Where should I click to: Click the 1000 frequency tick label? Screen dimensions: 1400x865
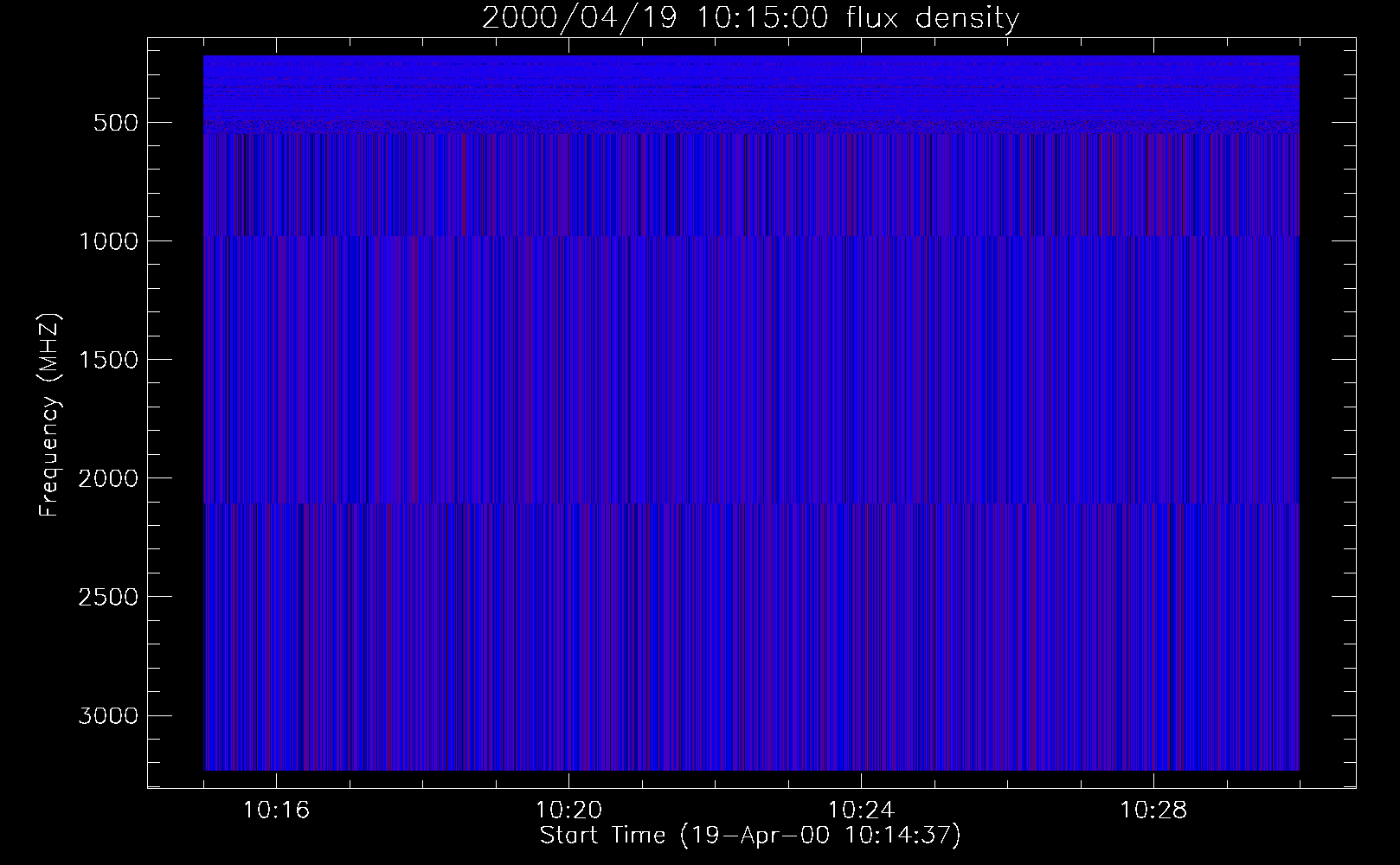(x=108, y=241)
